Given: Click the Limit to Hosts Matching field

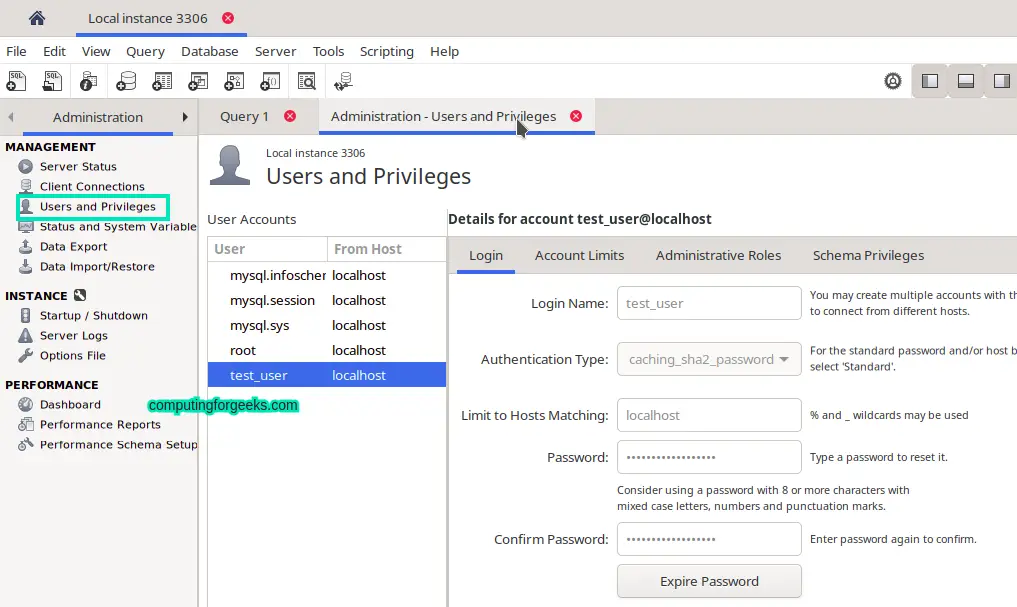Looking at the screenshot, I should click(709, 415).
